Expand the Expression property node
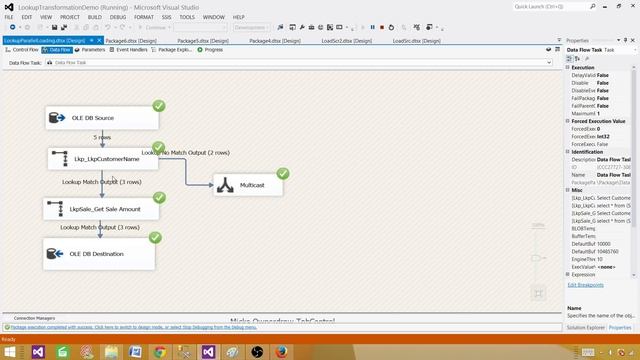Viewport: 640px width, 360px height. point(568,274)
